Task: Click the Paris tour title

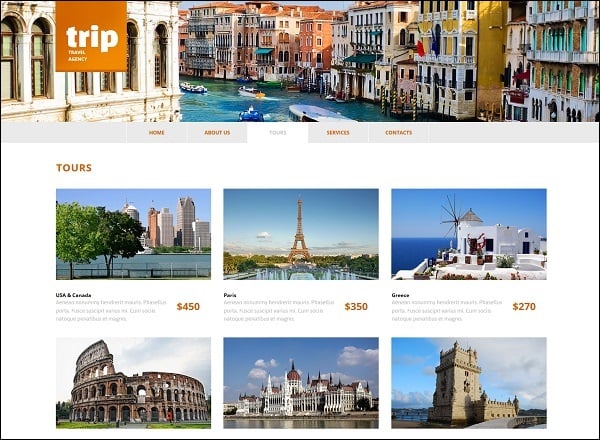Action: (230, 295)
